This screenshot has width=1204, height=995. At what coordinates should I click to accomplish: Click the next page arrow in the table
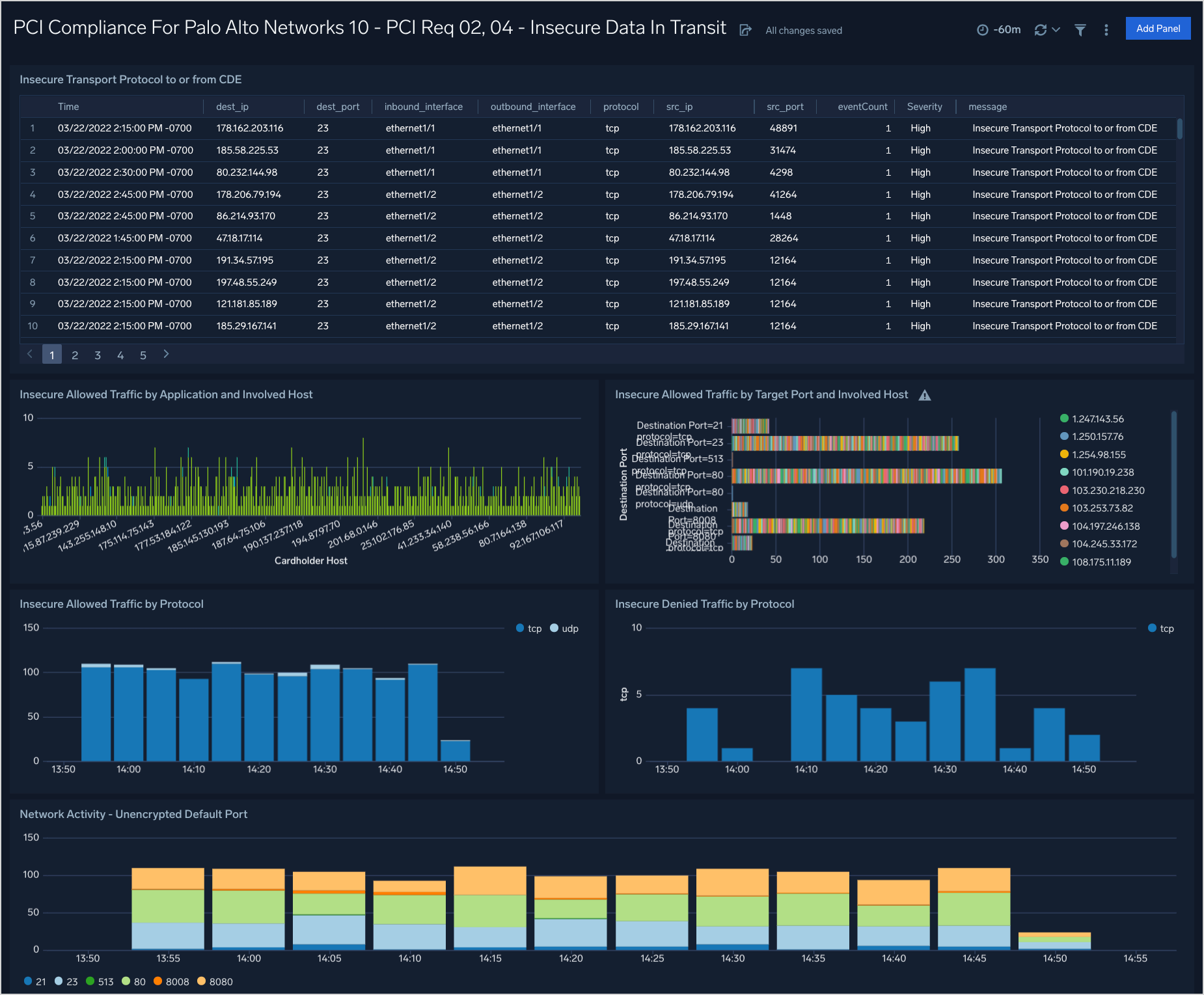point(166,354)
